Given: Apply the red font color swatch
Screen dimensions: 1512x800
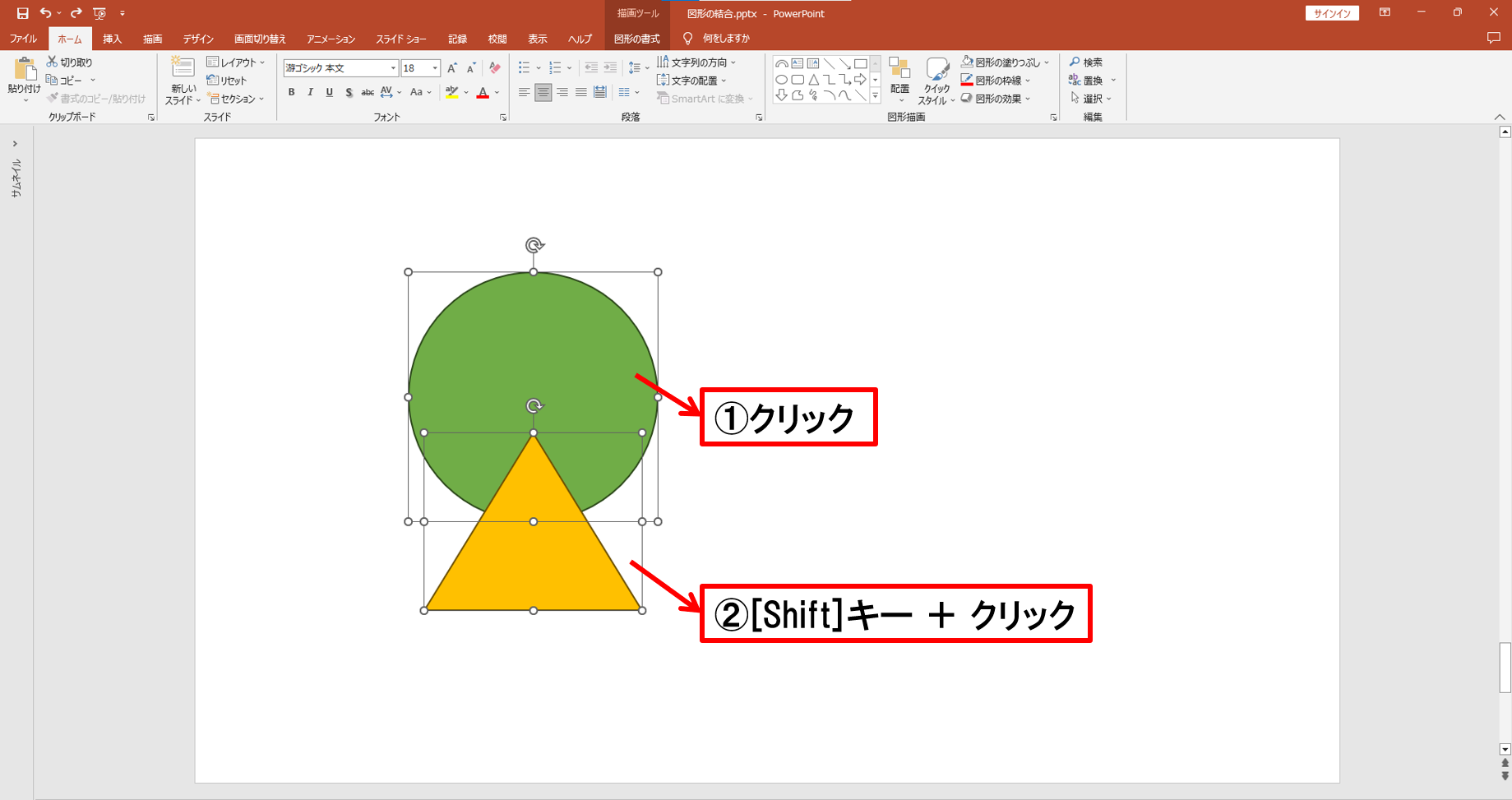Looking at the screenshot, I should coord(483,92).
